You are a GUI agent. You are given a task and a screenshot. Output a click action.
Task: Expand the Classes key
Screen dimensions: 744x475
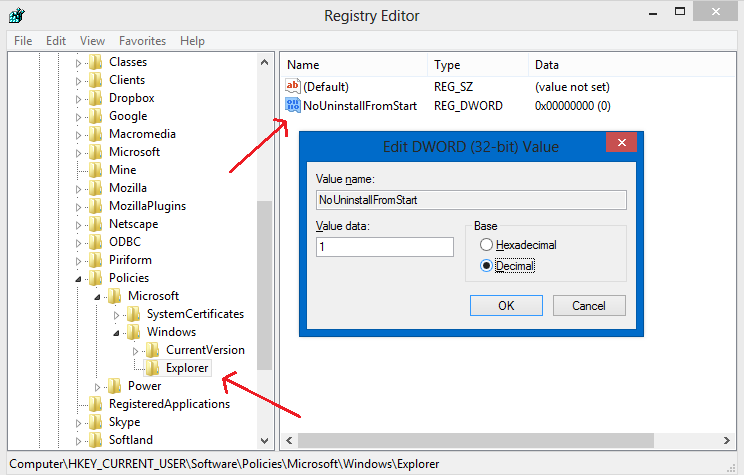point(78,63)
